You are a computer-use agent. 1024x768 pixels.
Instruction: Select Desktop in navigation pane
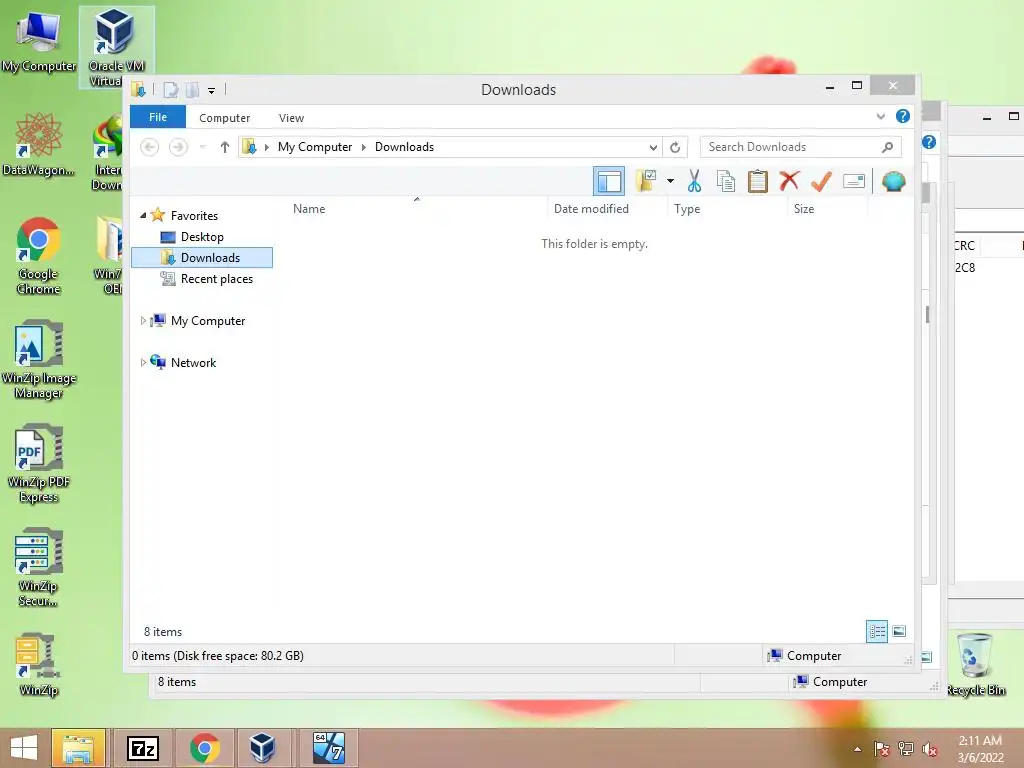click(202, 236)
